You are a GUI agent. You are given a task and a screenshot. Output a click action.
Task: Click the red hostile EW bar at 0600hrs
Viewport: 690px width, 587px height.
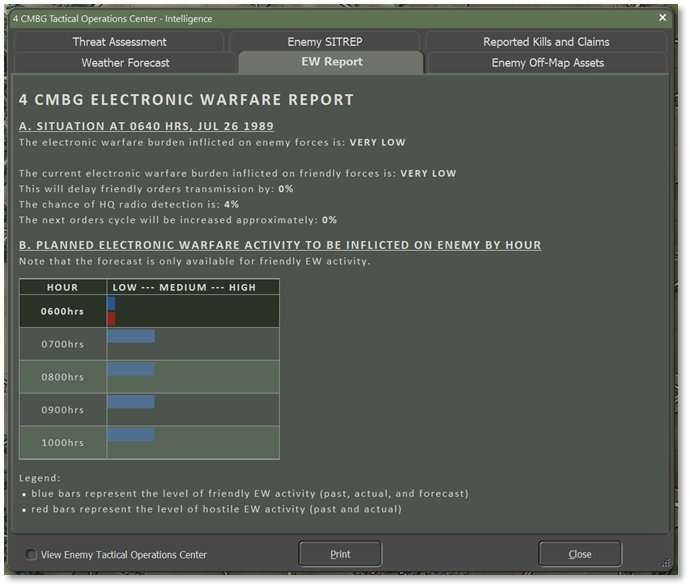pyautogui.click(x=111, y=319)
